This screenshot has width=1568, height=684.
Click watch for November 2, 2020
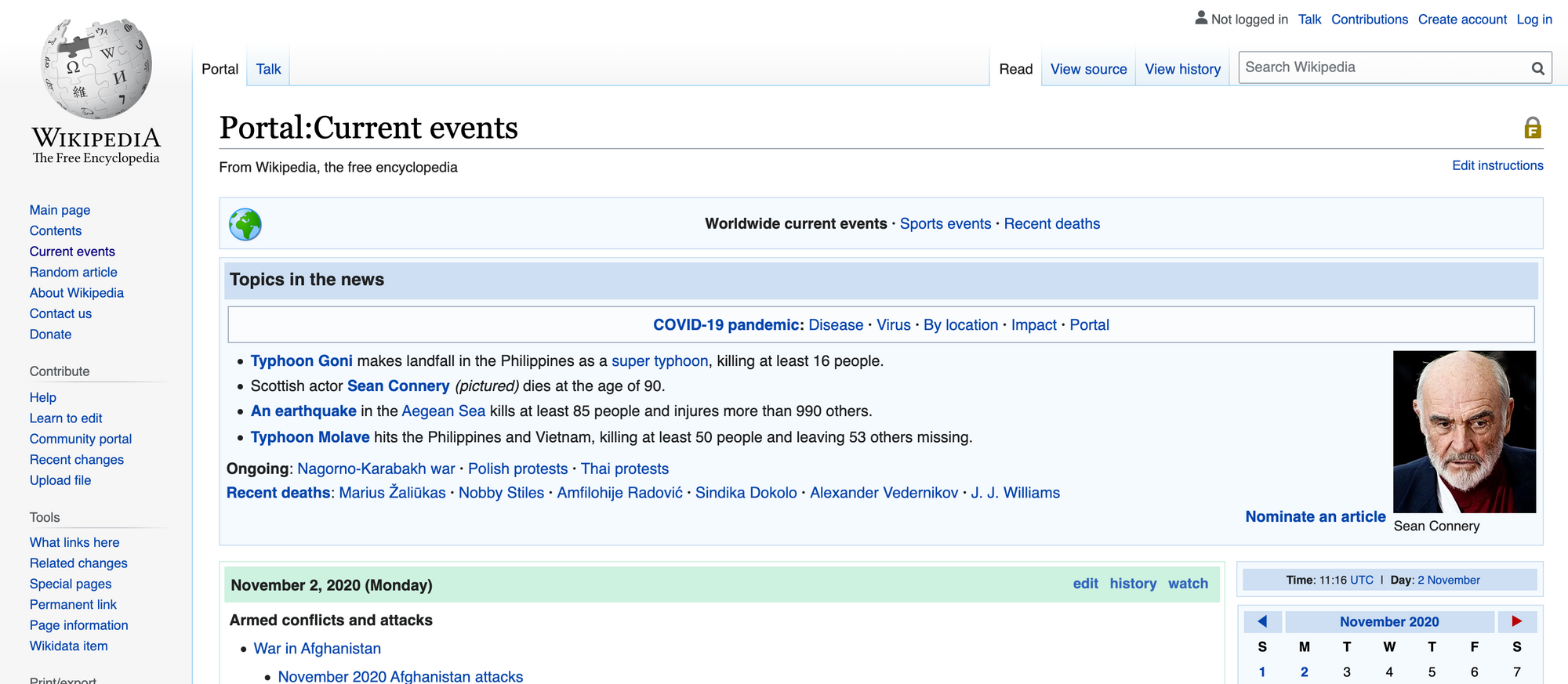pos(1188,583)
